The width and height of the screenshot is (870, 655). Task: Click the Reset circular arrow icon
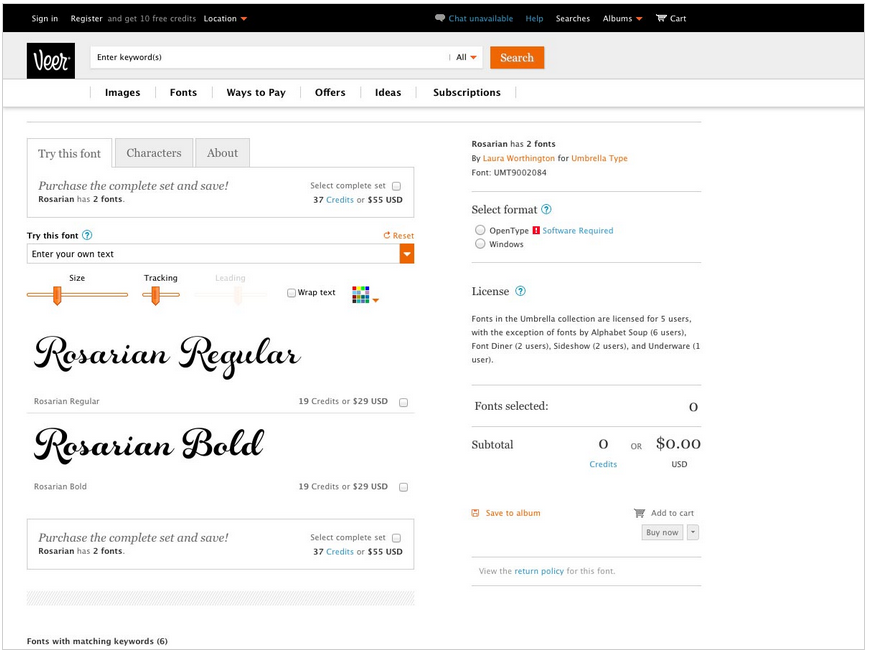387,235
